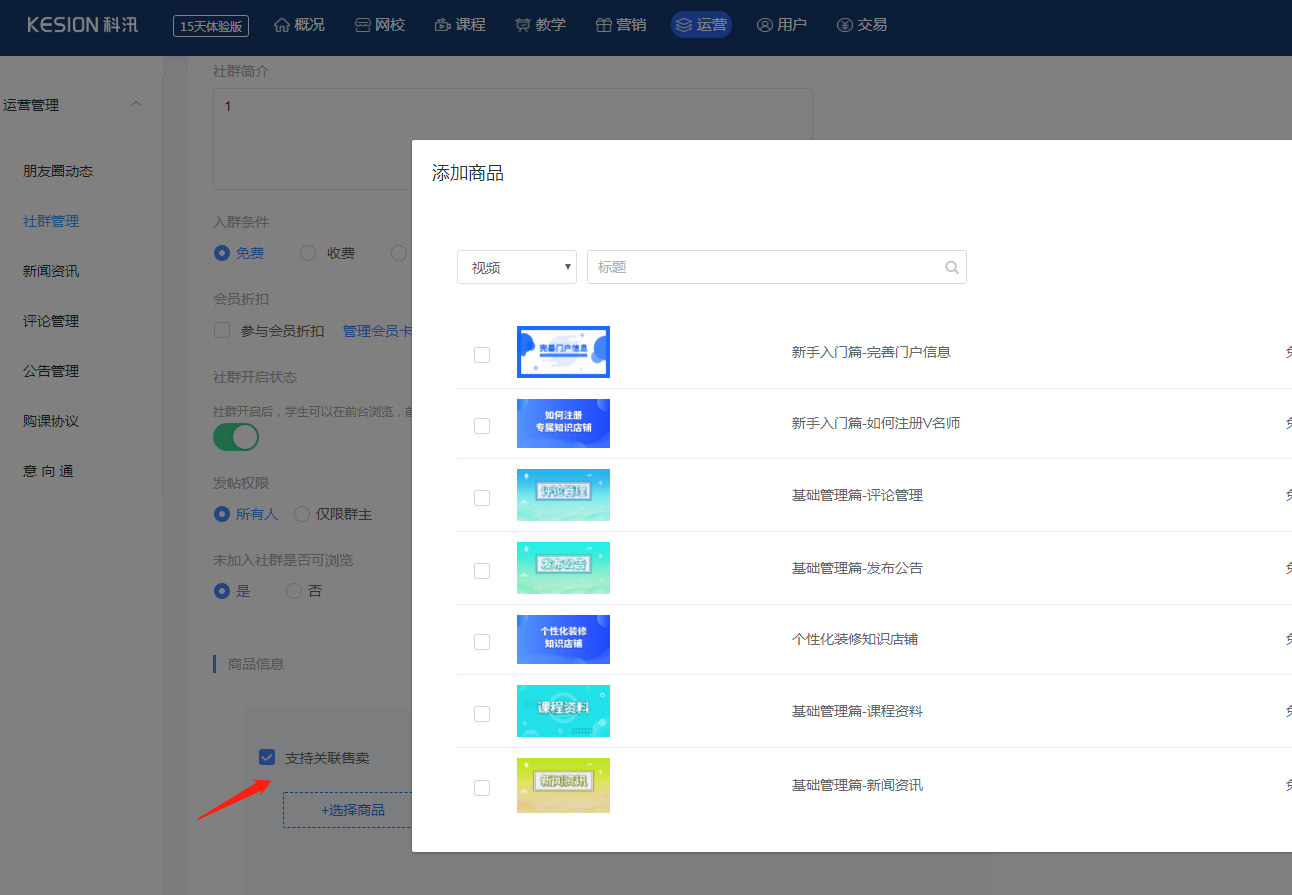Viewport: 1292px width, 895px height.
Task: Select the 收费 radio option
Action: click(x=308, y=253)
